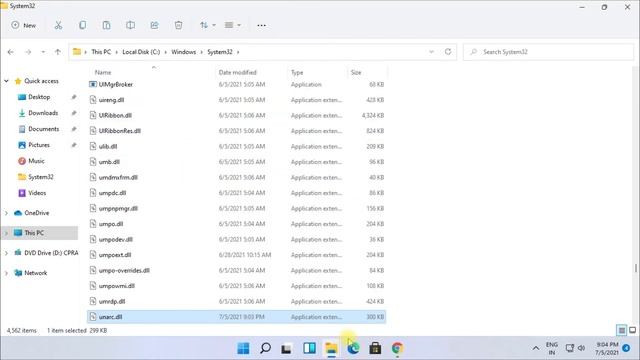Open recent locations dropdown chevron
This screenshot has height=360, width=640.
43,52
